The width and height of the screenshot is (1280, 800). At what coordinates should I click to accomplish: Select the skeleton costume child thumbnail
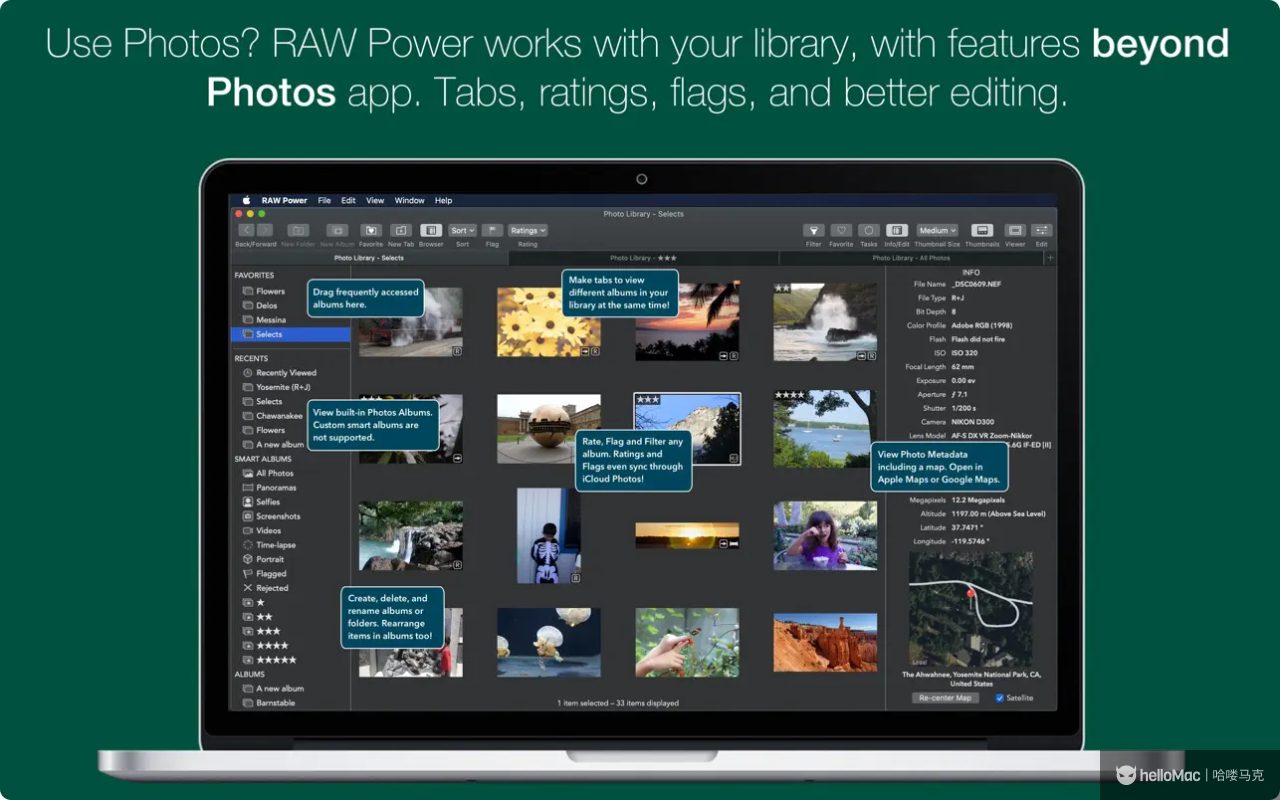(x=549, y=535)
